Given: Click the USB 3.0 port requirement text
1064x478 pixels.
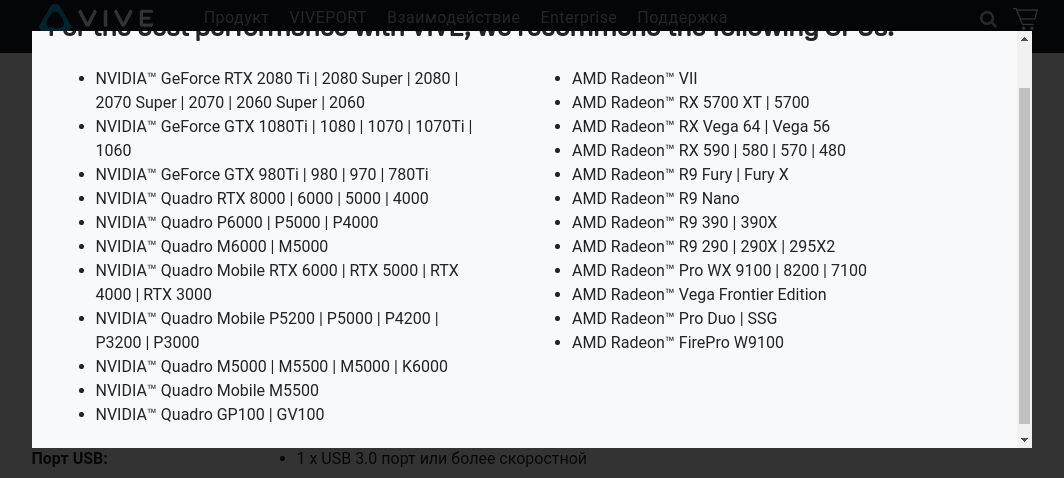Looking at the screenshot, I should tap(441, 458).
